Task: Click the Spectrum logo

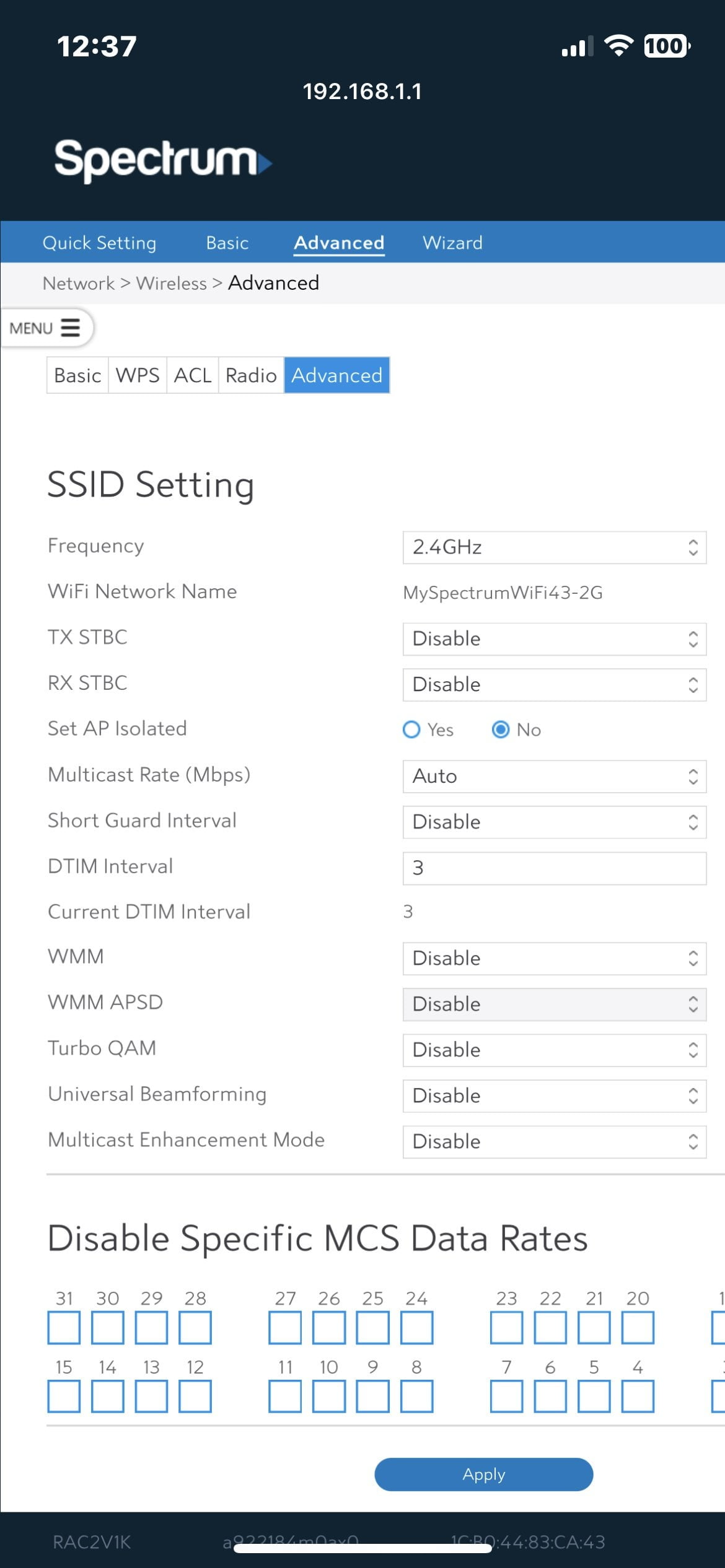Action: coord(162,160)
